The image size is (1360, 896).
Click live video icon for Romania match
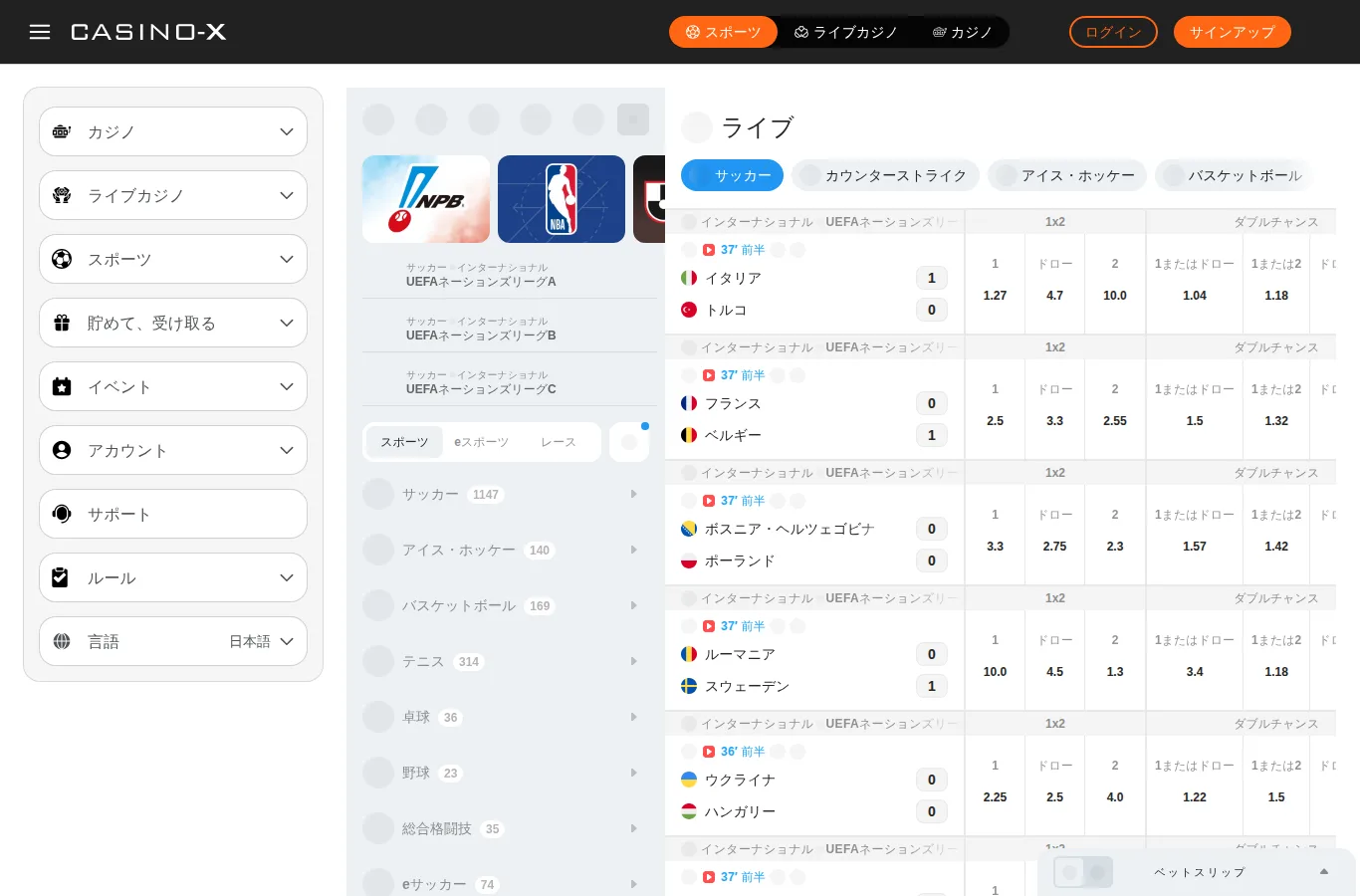tap(709, 626)
